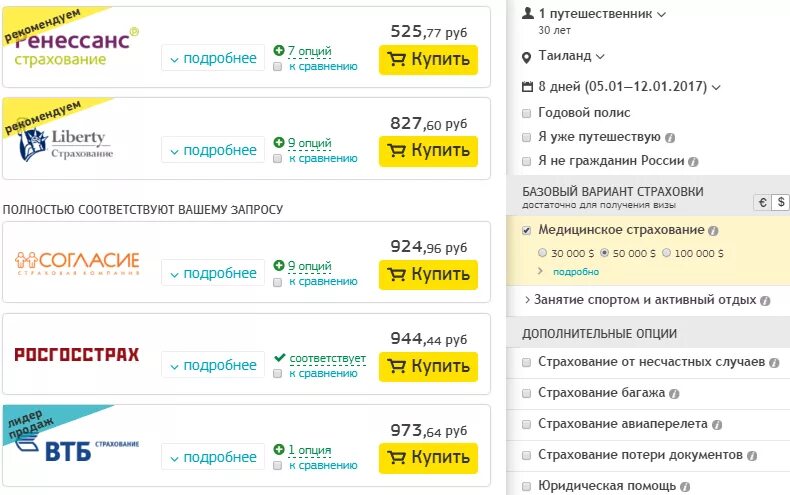Buy the Ренессанс policy for 525 руб
This screenshot has width=790, height=495.
coord(428,59)
